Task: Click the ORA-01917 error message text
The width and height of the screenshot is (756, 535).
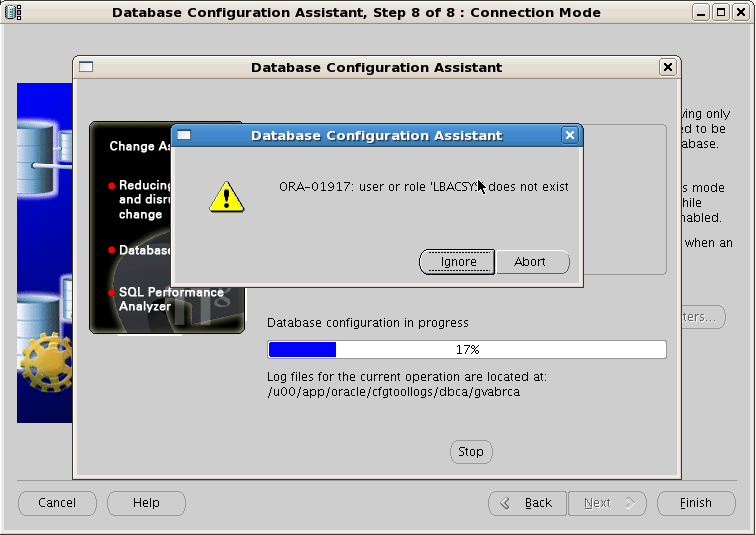Action: pos(424,187)
